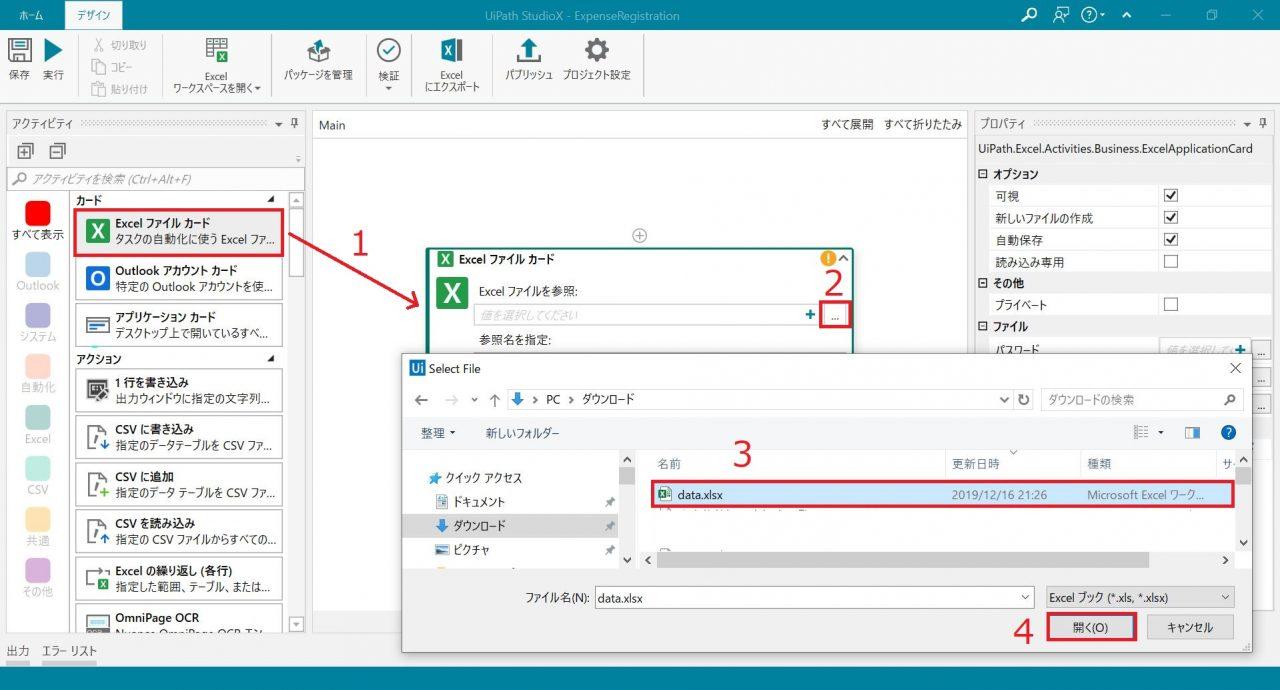This screenshot has width=1280, height=690.
Task: Enable the 読み込み専用 checkbox
Action: point(1171,262)
